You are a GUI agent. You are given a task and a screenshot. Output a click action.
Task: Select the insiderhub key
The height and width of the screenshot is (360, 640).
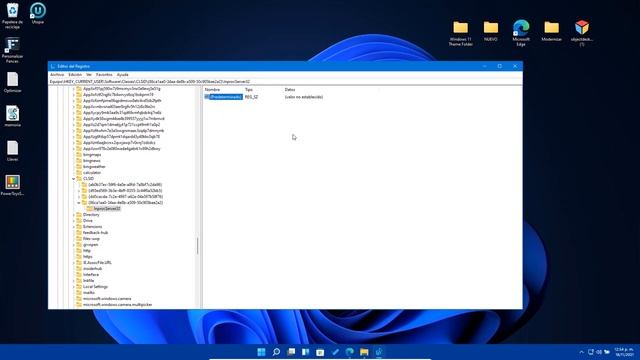tap(92, 269)
